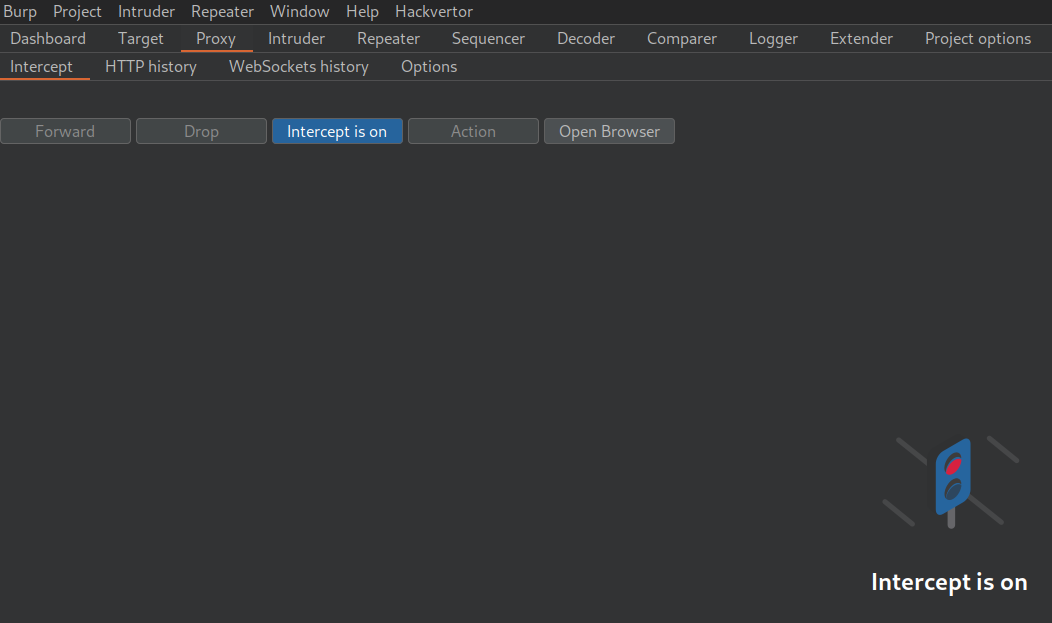Switch to the Decoder tab
The width and height of the screenshot is (1052, 623).
point(586,39)
